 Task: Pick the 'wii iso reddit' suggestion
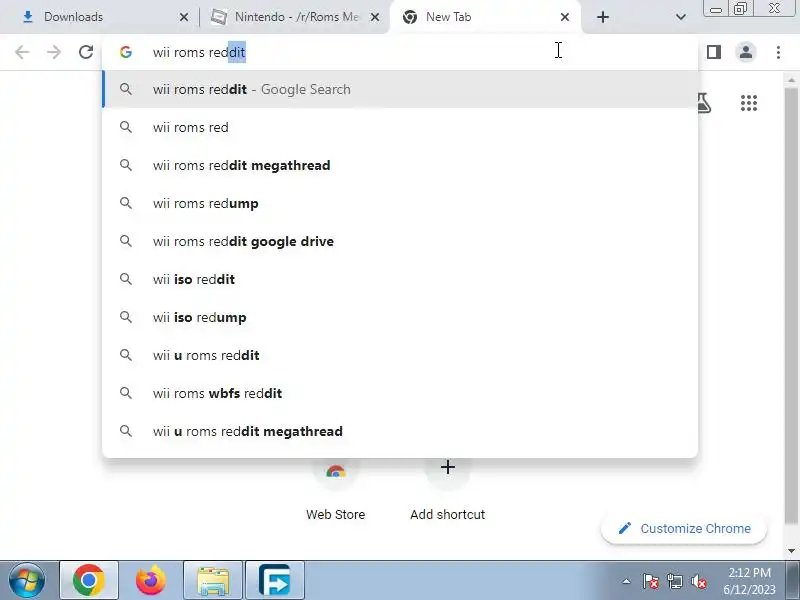pyautogui.click(x=400, y=280)
